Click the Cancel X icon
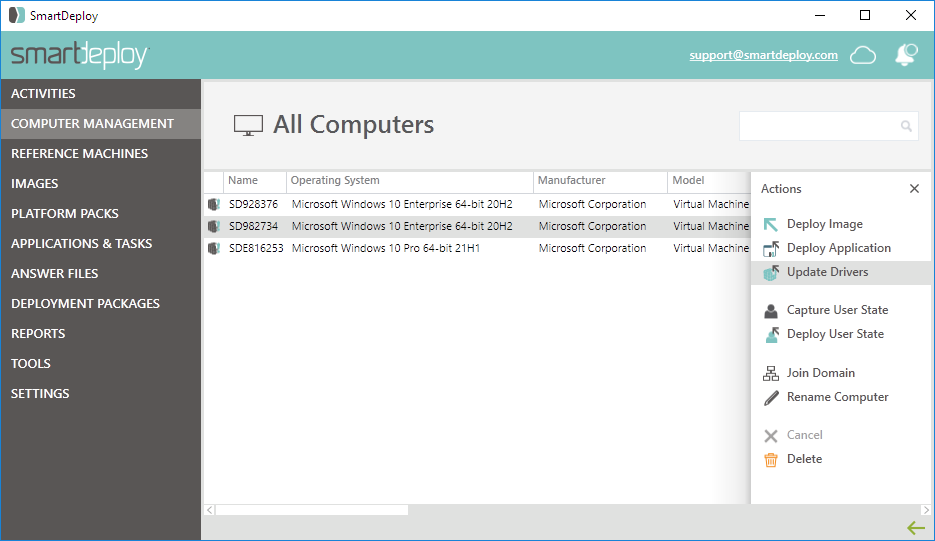 pos(770,436)
